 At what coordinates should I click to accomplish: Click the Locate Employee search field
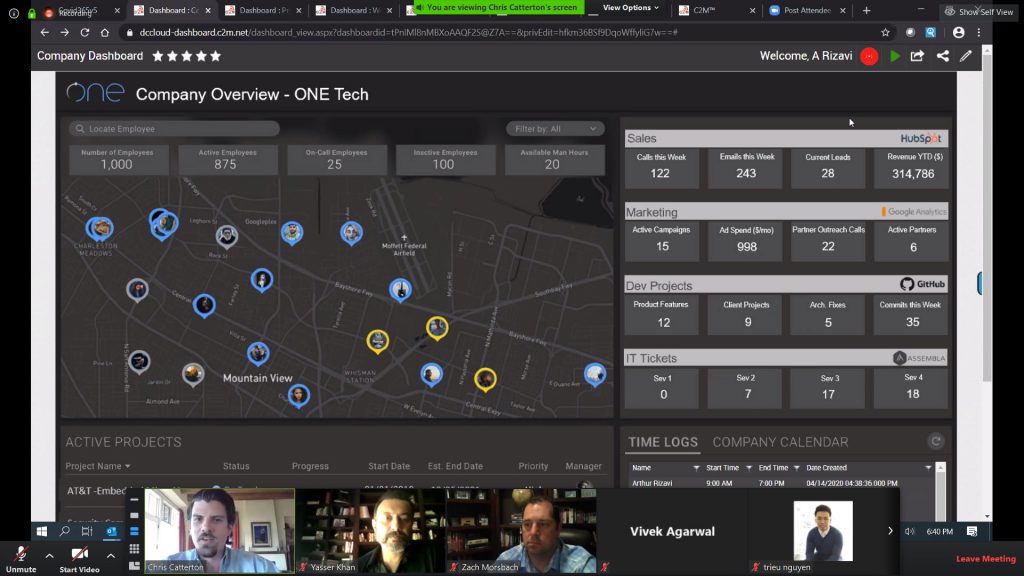click(x=174, y=129)
